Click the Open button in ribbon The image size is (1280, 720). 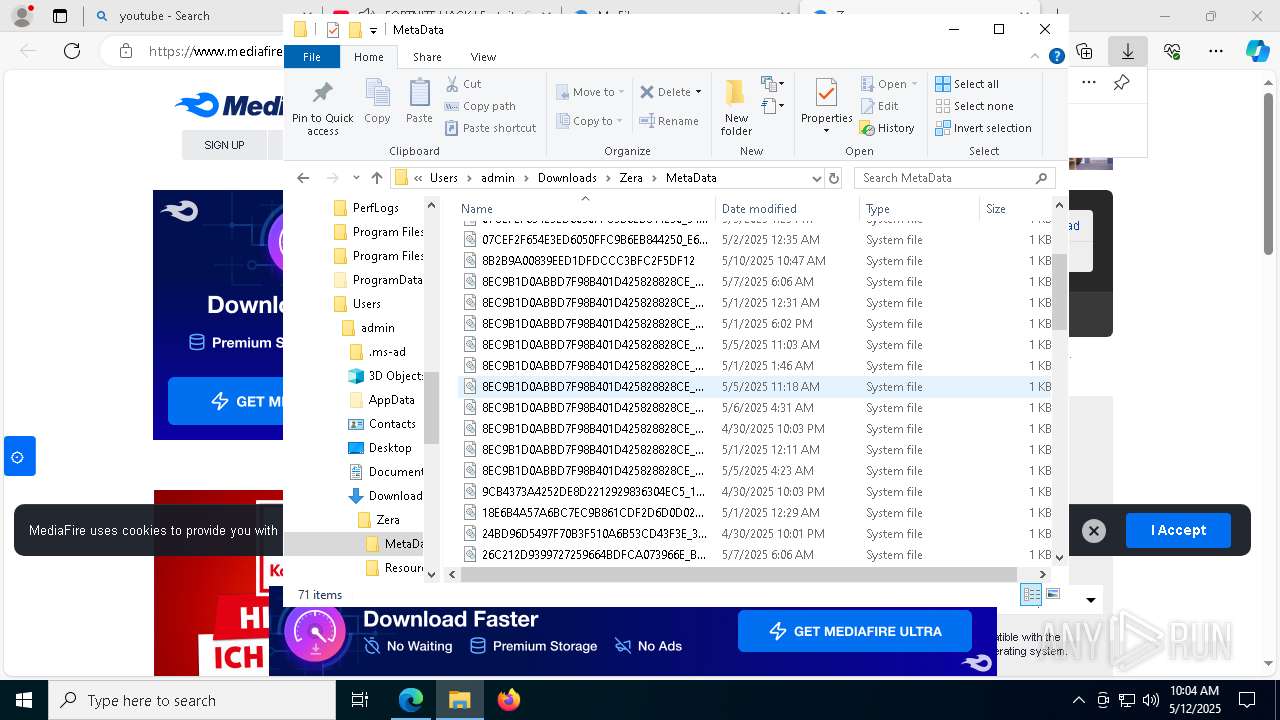click(x=883, y=84)
